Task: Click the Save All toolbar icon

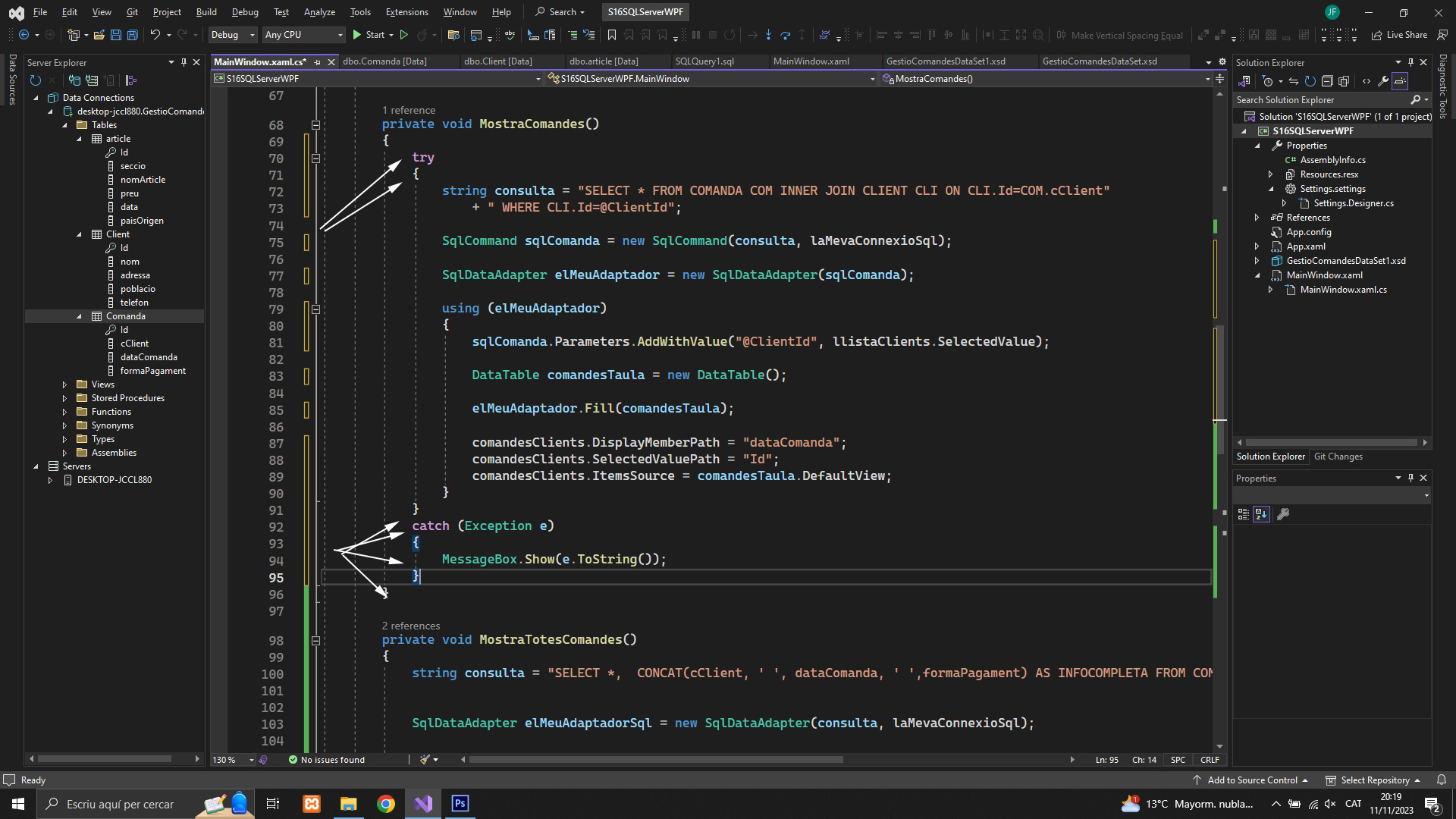Action: tap(132, 35)
